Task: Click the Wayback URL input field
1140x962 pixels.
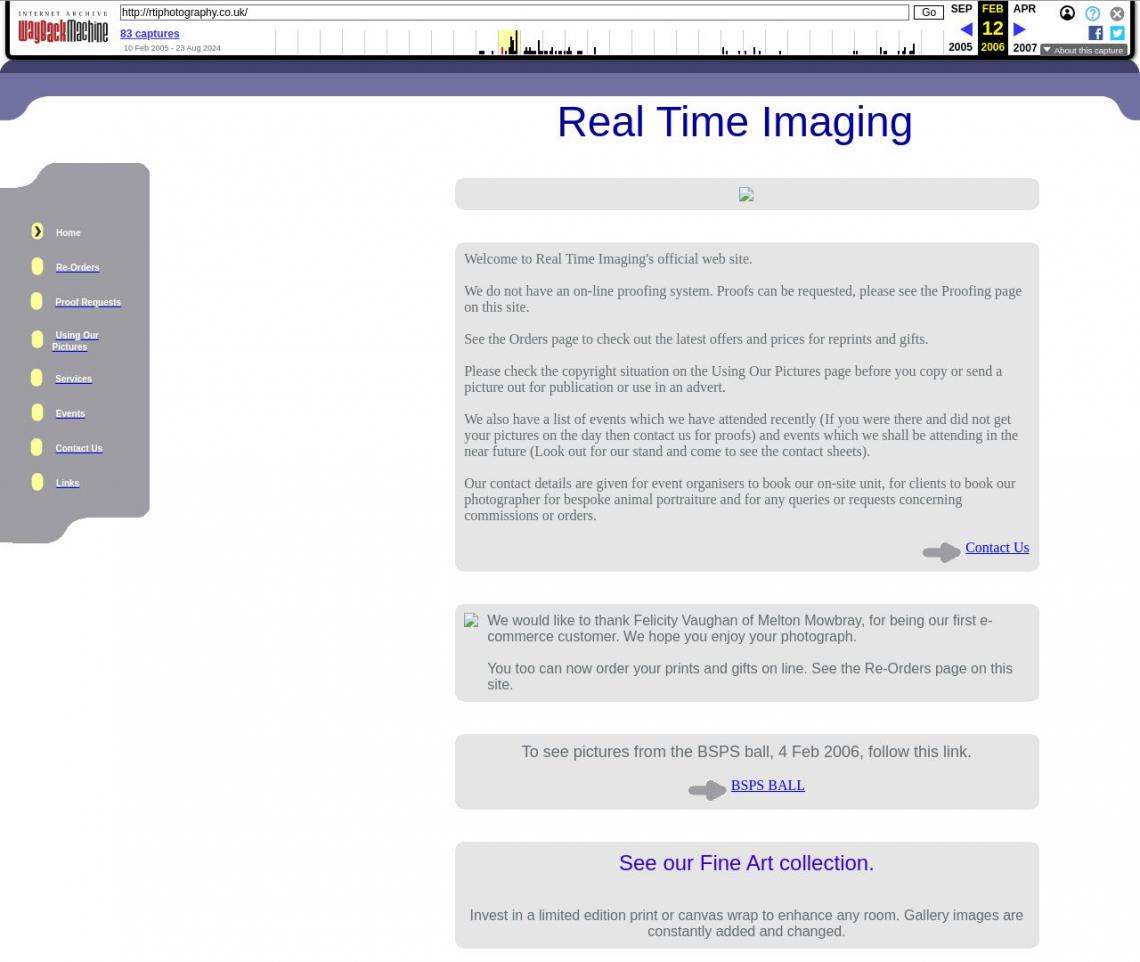Action: point(514,13)
